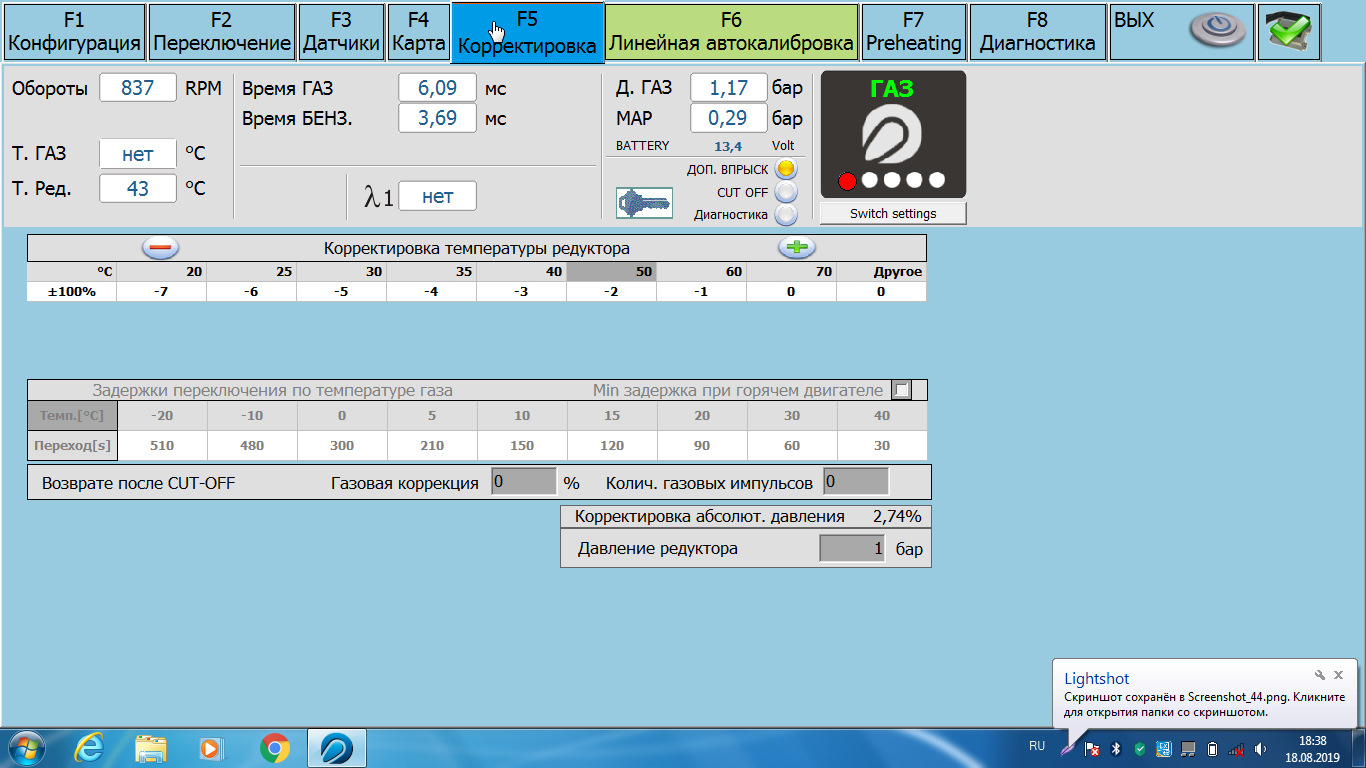The height and width of the screenshot is (768, 1366).
Task: Click the red minus button for reducer temperature correction
Action: point(160,248)
